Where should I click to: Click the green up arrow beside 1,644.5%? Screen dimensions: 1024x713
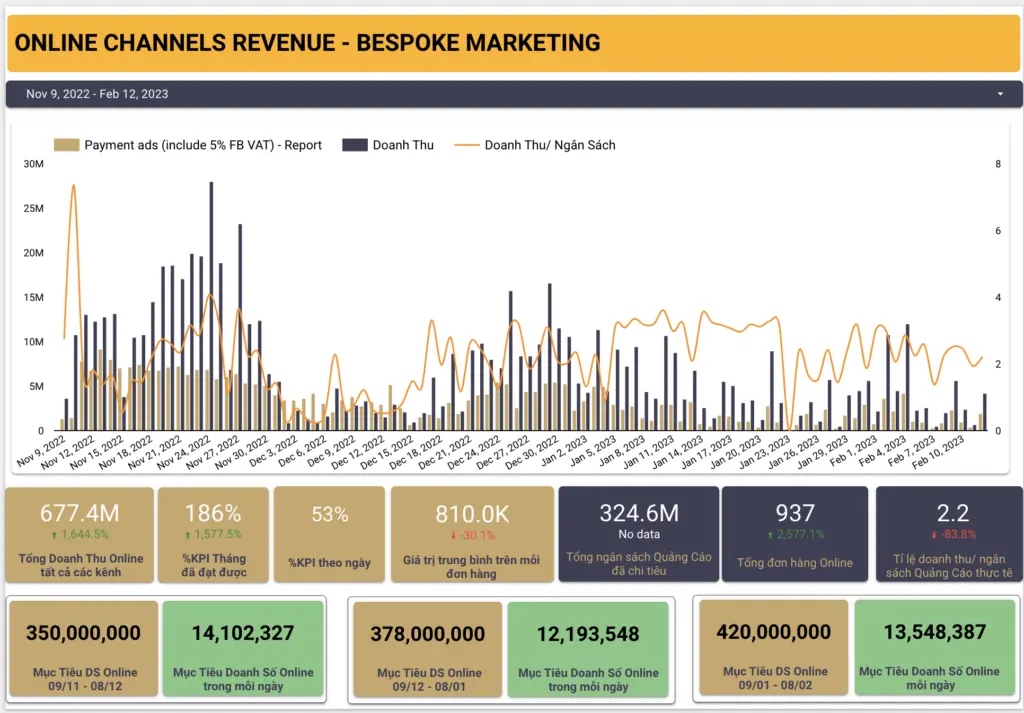pos(54,535)
